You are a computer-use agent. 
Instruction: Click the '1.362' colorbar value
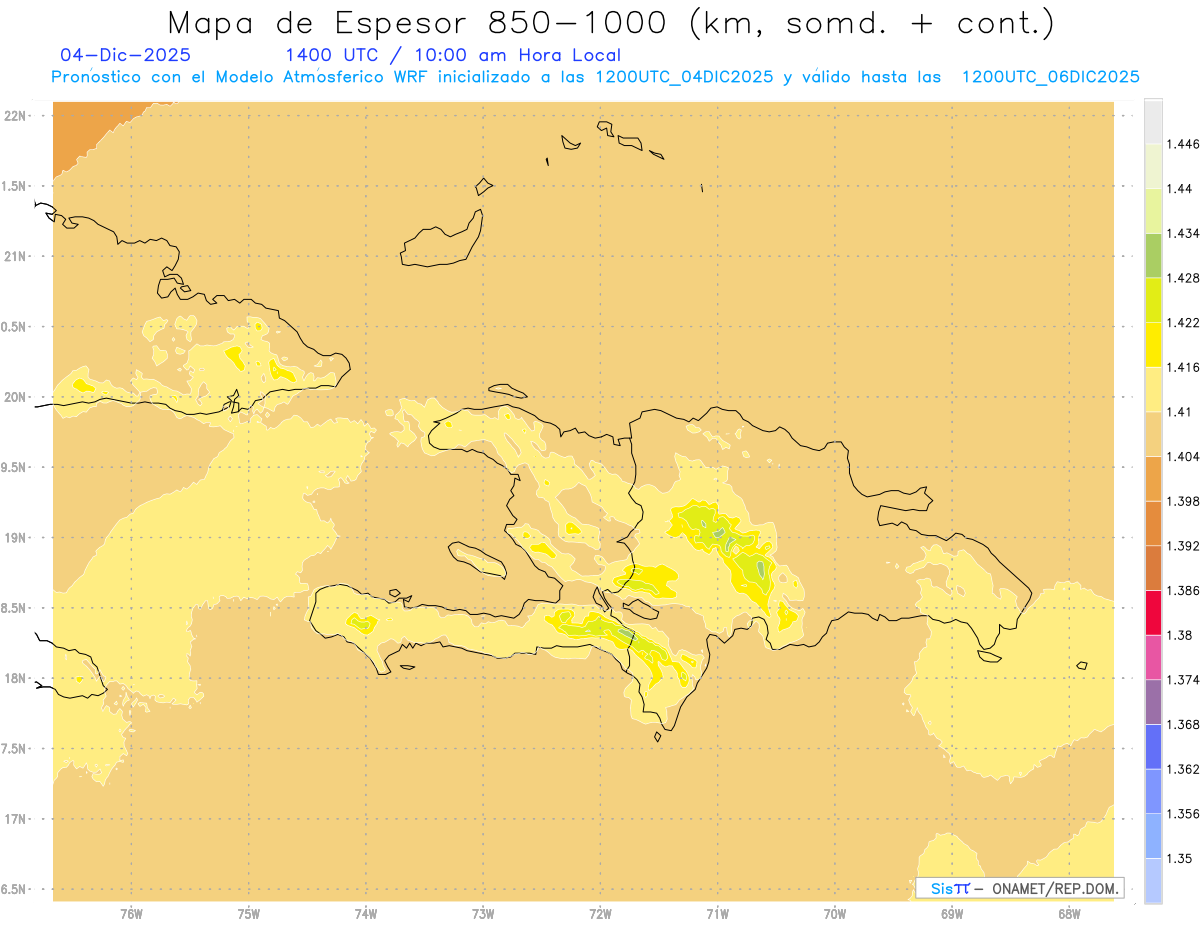coord(1182,769)
